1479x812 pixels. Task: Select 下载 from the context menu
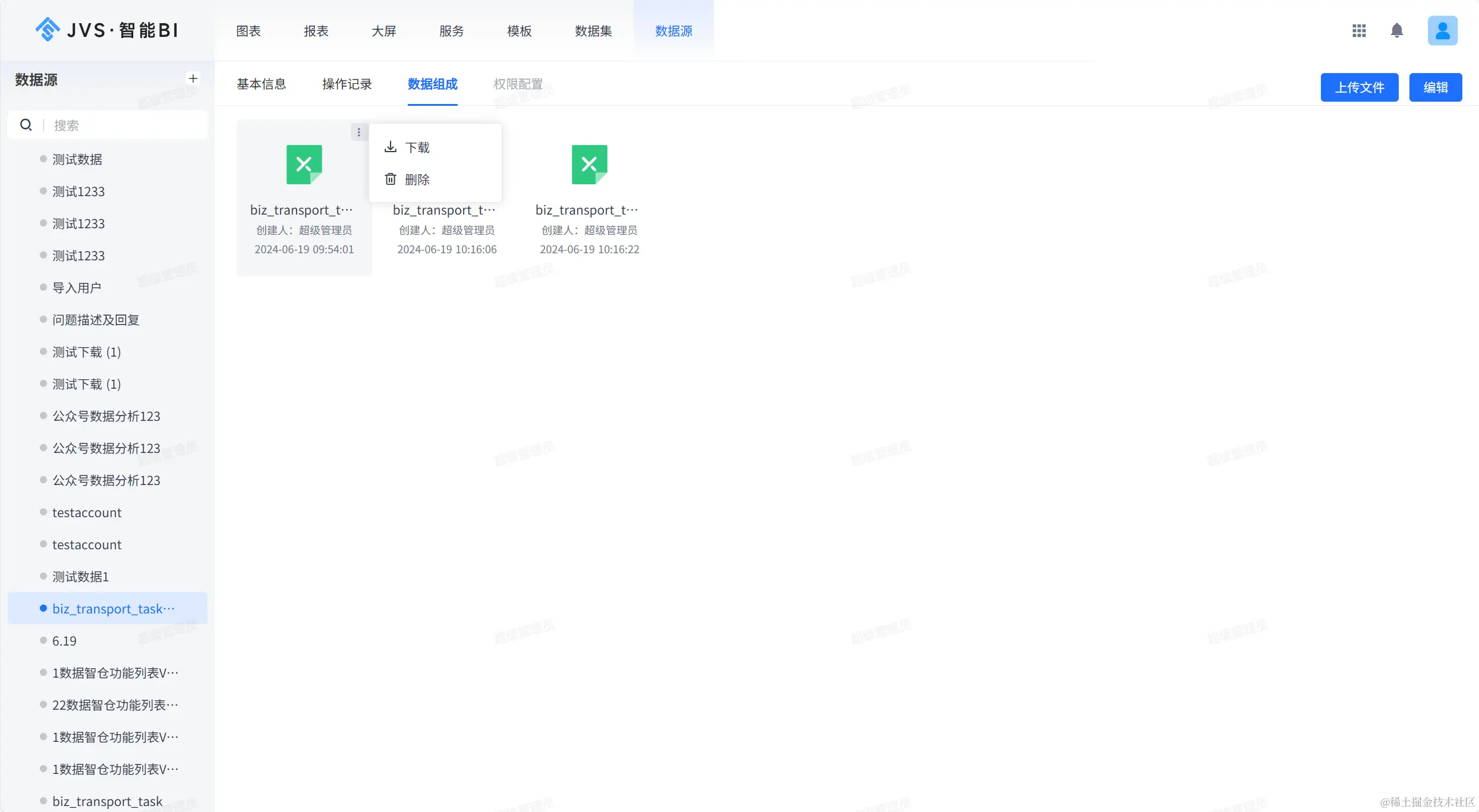[417, 147]
